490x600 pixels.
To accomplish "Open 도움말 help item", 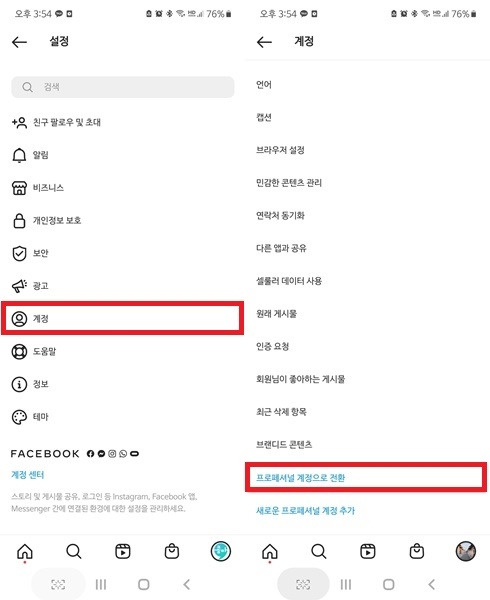I will pyautogui.click(x=122, y=351).
